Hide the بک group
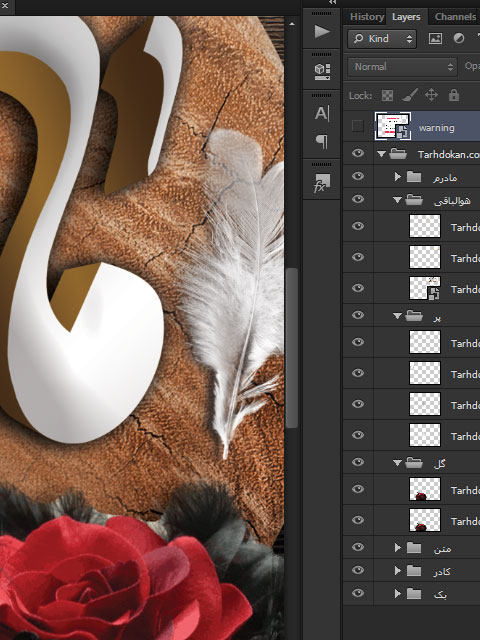Image resolution: width=480 pixels, height=640 pixels. [x=358, y=593]
